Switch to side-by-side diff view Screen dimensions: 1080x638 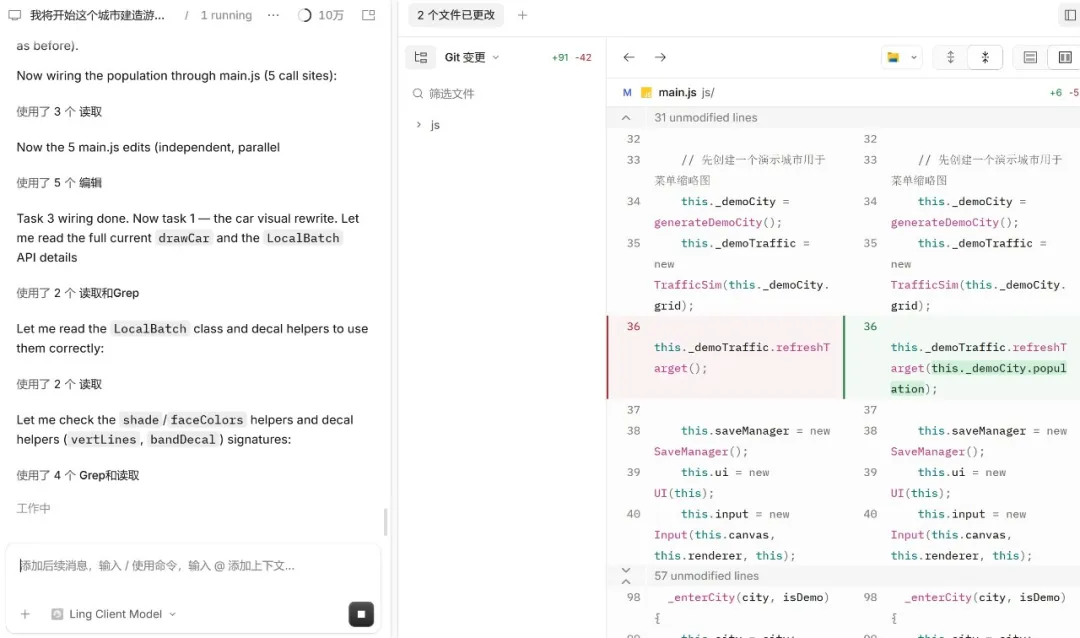pyautogui.click(x=1065, y=57)
